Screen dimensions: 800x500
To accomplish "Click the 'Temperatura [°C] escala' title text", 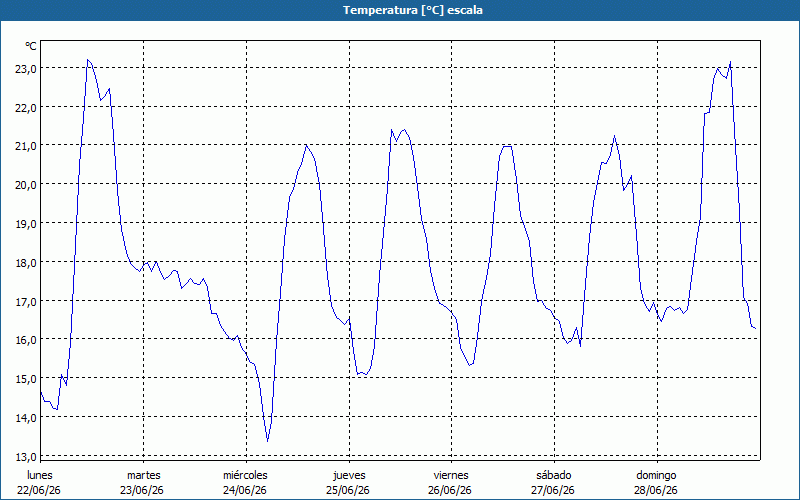I will pos(413,10).
